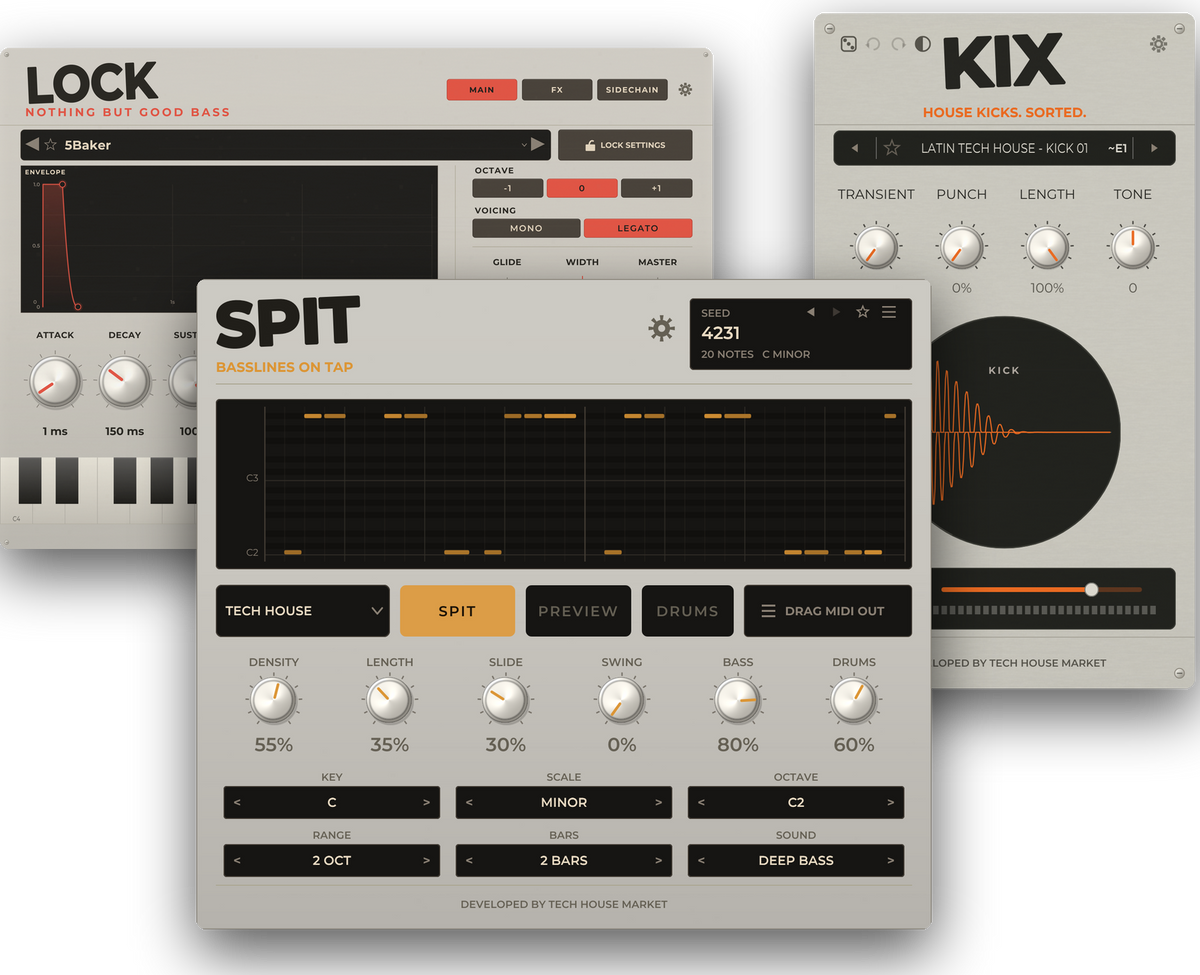Adjust the Density knob
Screen dimensions: 1200x975
tap(273, 701)
